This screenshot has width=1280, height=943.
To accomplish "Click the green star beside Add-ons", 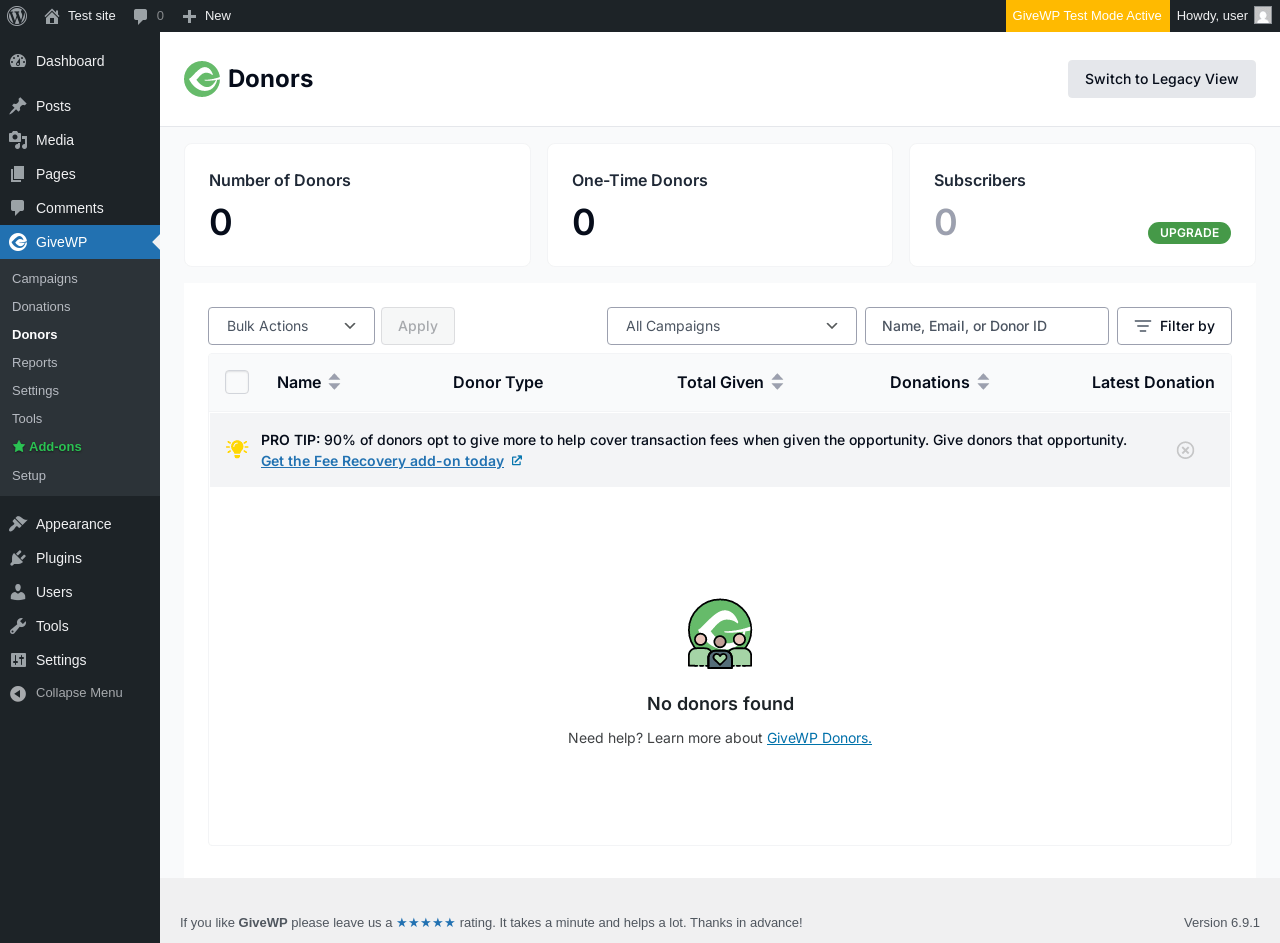I will click(x=18, y=446).
